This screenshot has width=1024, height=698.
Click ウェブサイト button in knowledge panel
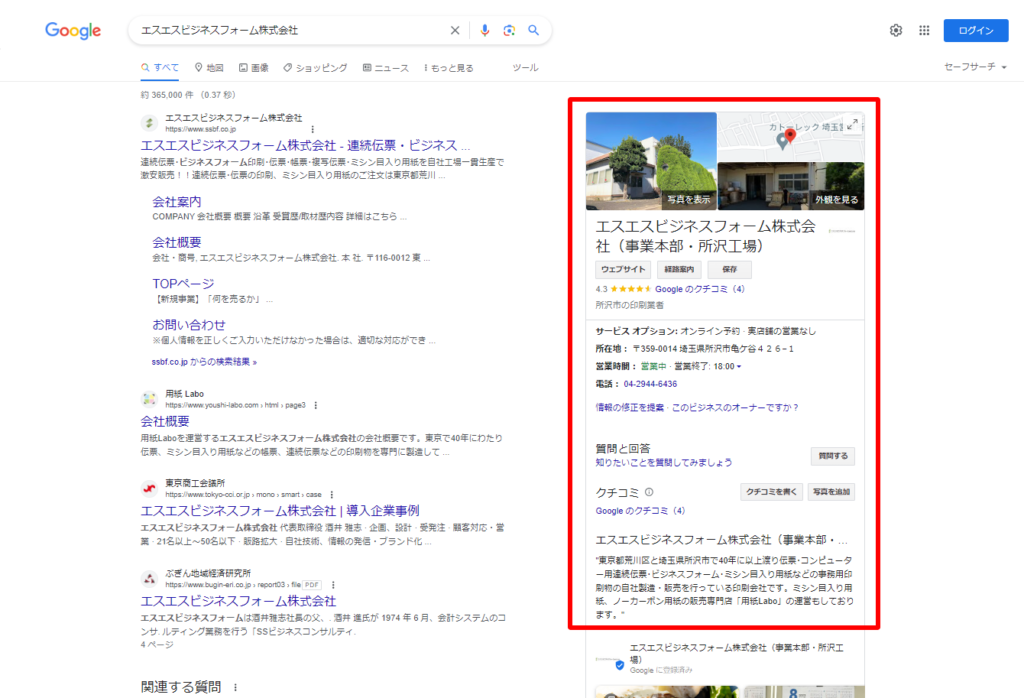(x=622, y=269)
